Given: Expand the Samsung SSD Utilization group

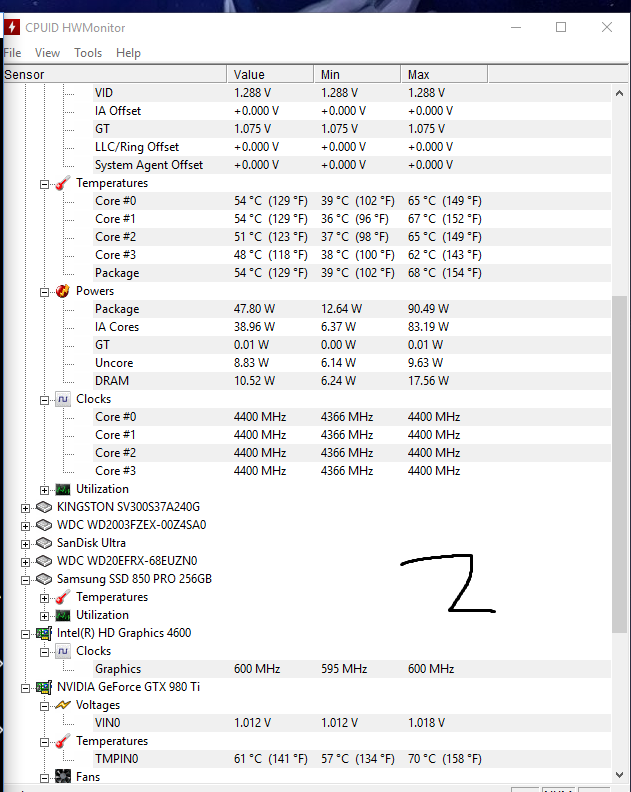Looking at the screenshot, I should pyautogui.click(x=44, y=616).
